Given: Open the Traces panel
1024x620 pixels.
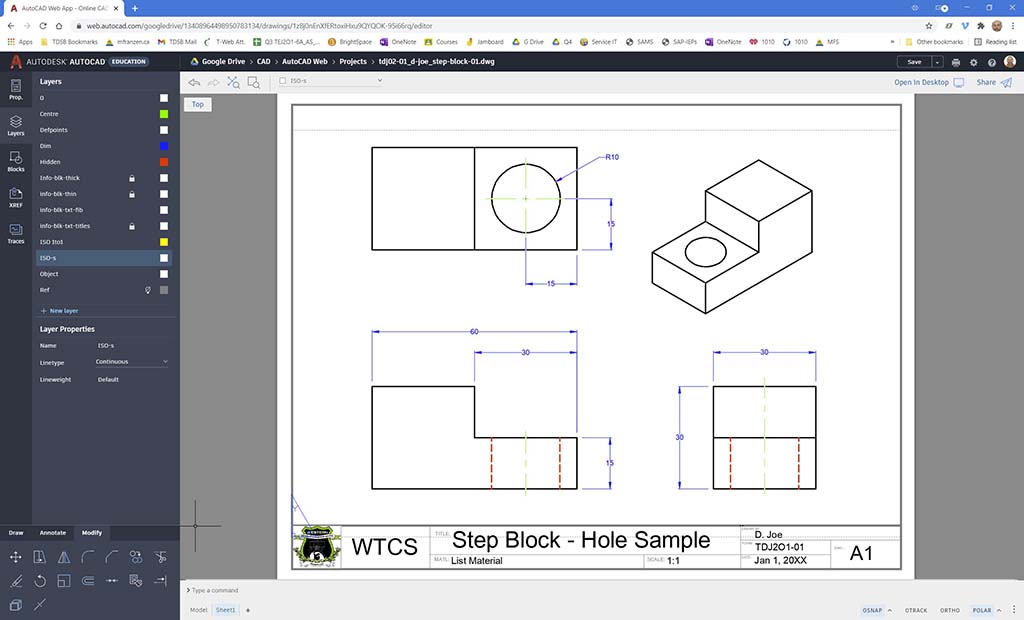Looking at the screenshot, I should pos(15,234).
